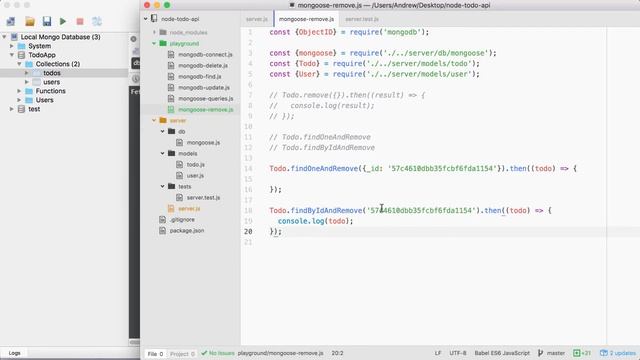
Task: Switch to the server.test.js editor tab
Action: coord(362,19)
